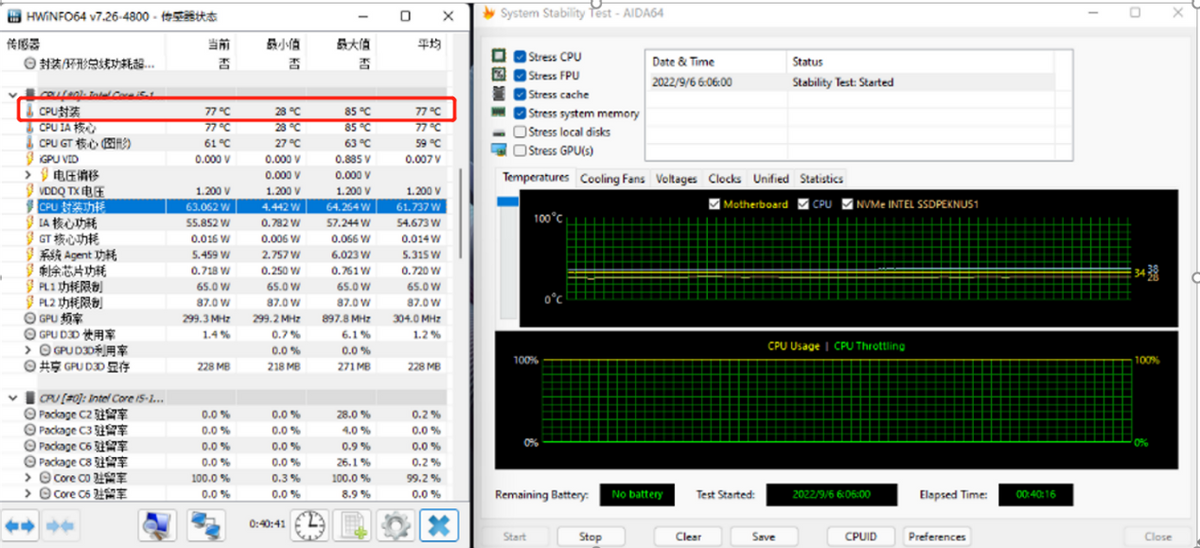This screenshot has height=548, width=1200.
Task: Open Preferences in AIDA64
Action: click(937, 536)
